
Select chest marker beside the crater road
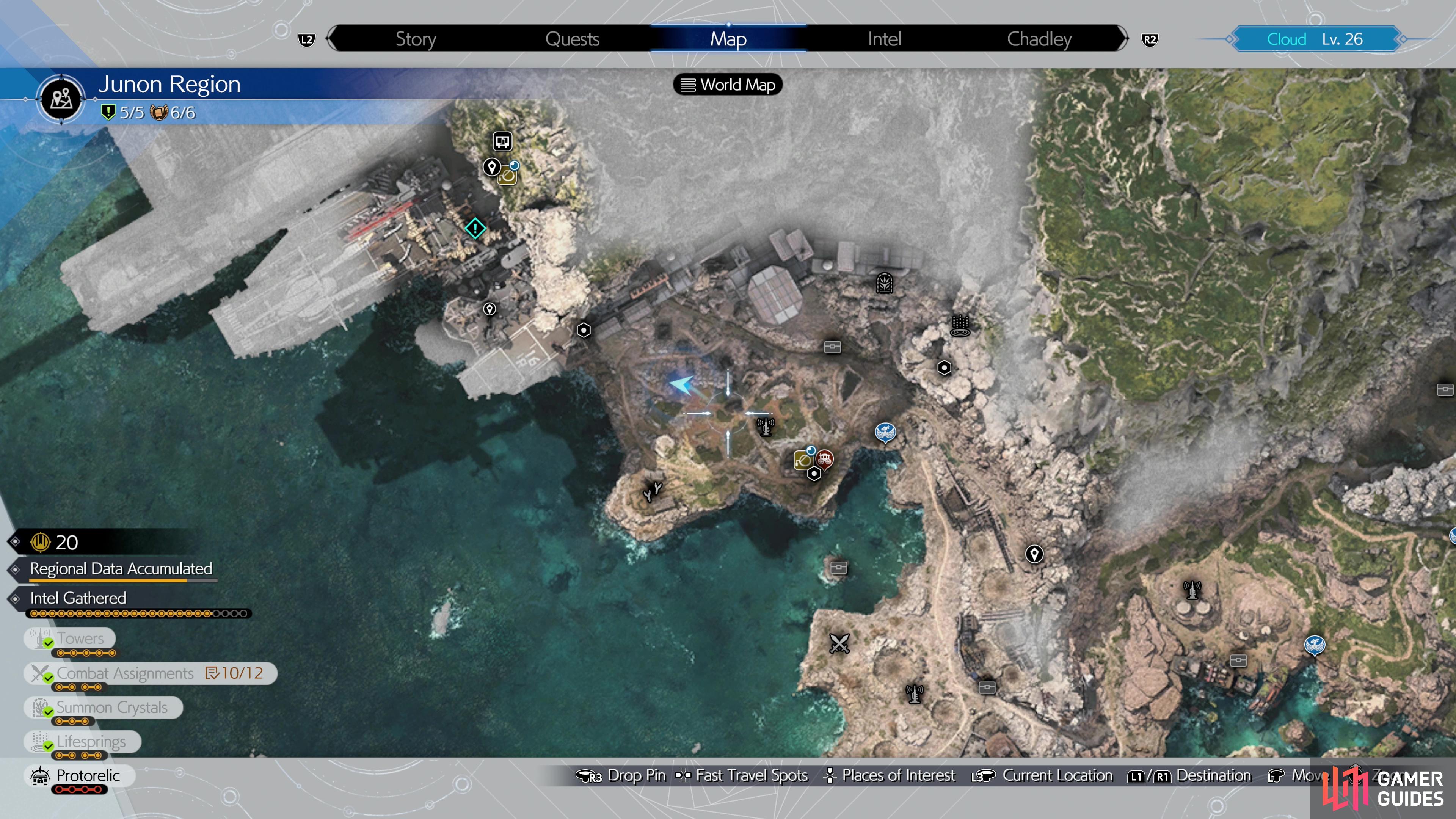pyautogui.click(x=987, y=687)
